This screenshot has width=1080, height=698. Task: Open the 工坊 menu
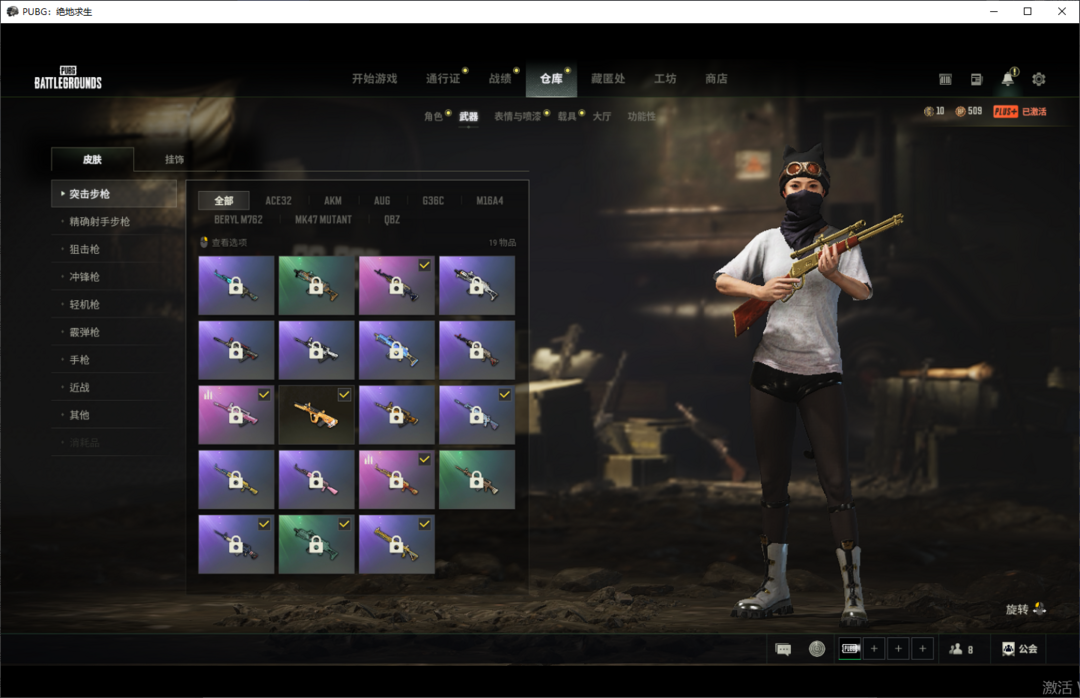(665, 79)
